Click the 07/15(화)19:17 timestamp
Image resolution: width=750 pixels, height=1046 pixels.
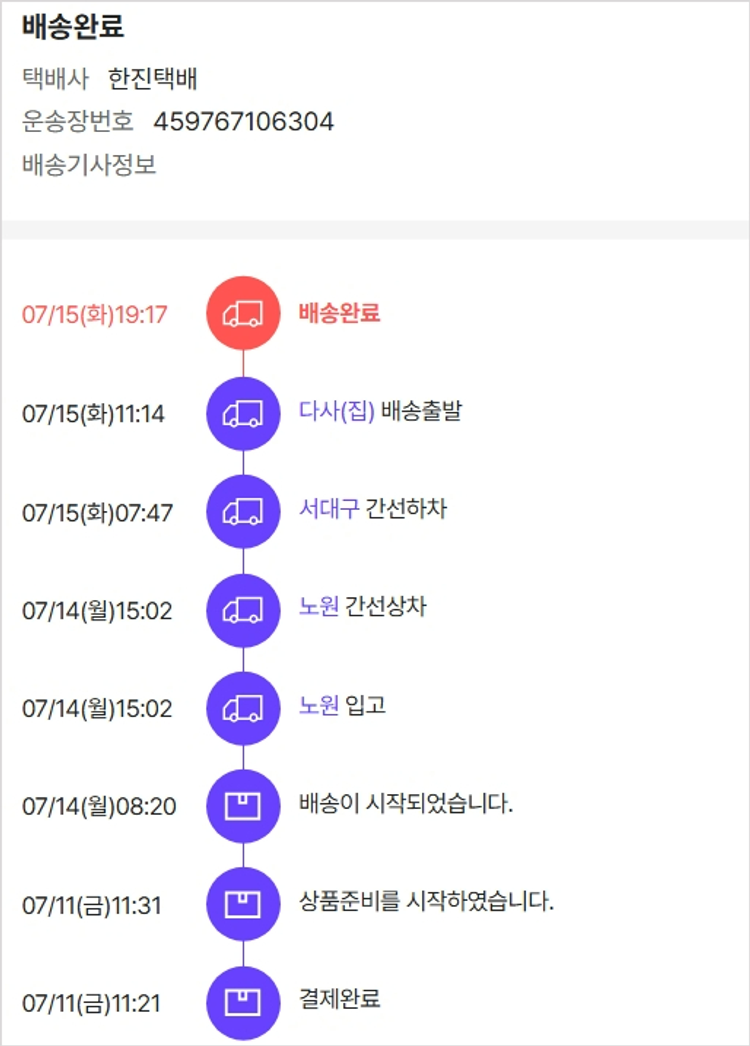point(95,315)
